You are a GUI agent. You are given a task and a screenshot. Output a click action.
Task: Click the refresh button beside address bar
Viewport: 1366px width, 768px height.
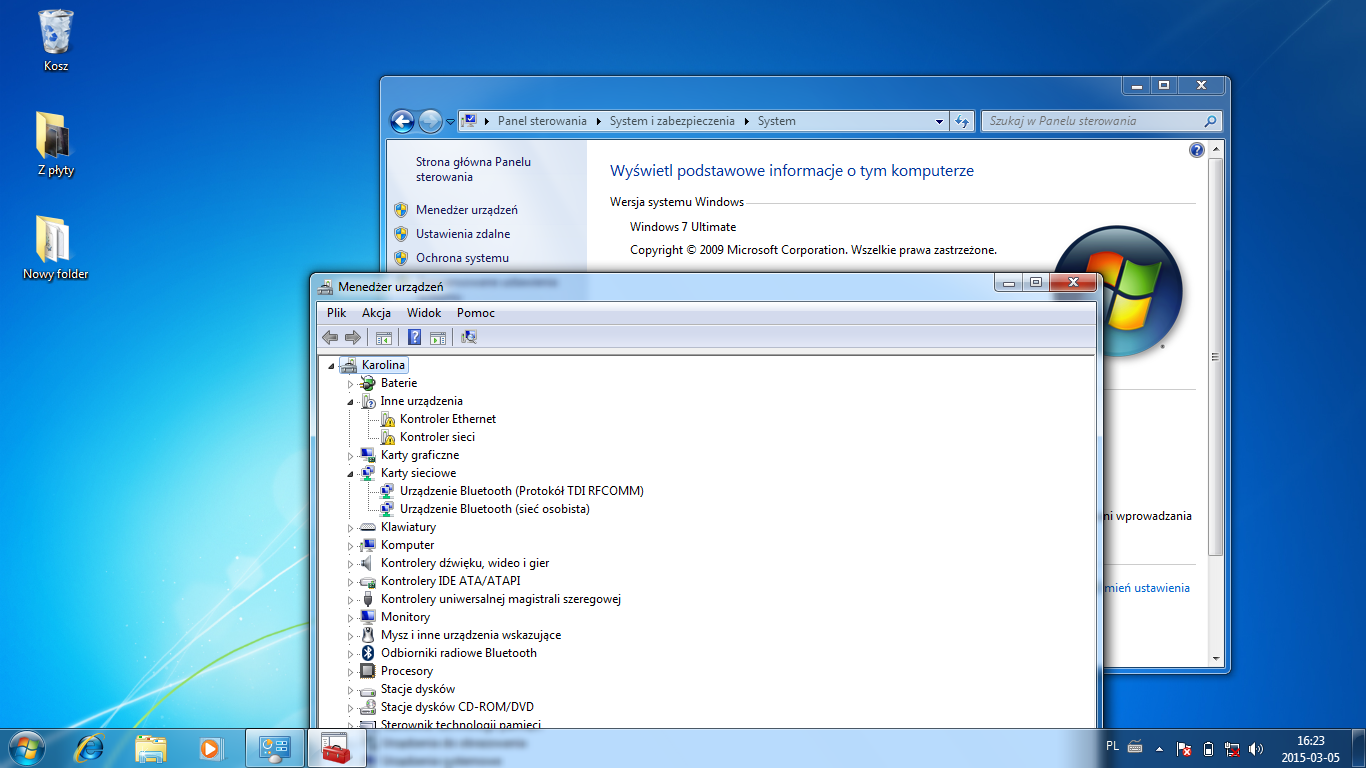[x=962, y=121]
